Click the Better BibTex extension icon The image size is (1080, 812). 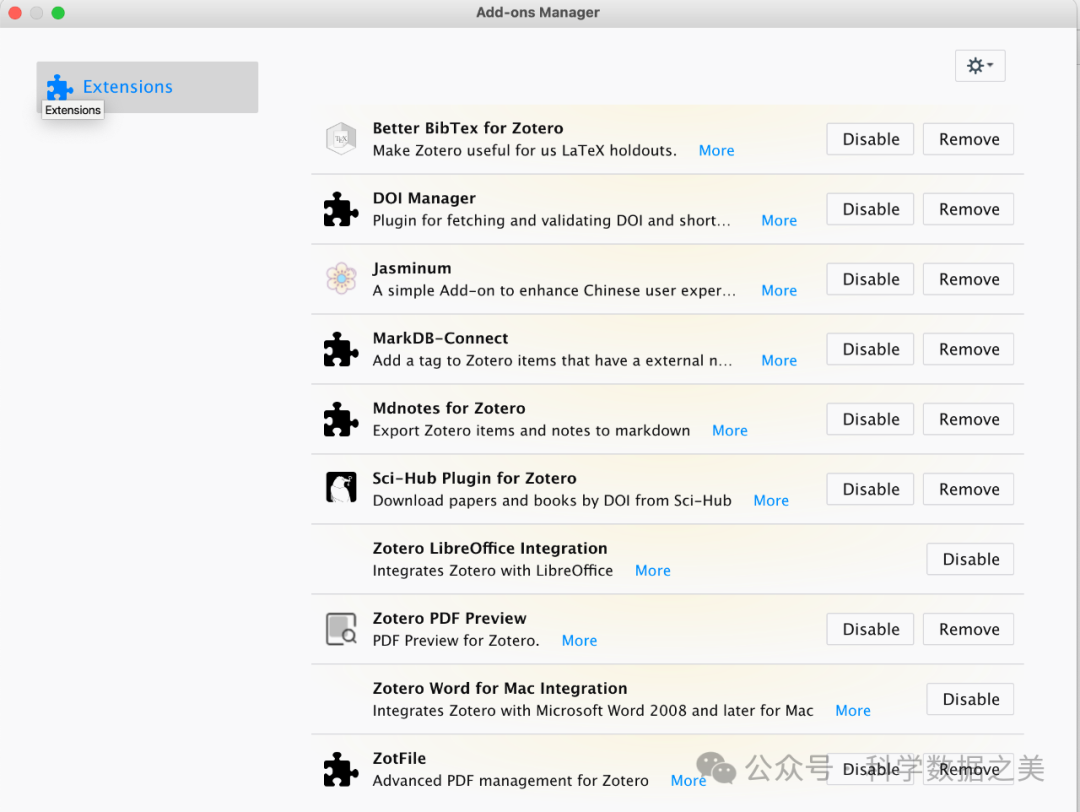coord(341,139)
